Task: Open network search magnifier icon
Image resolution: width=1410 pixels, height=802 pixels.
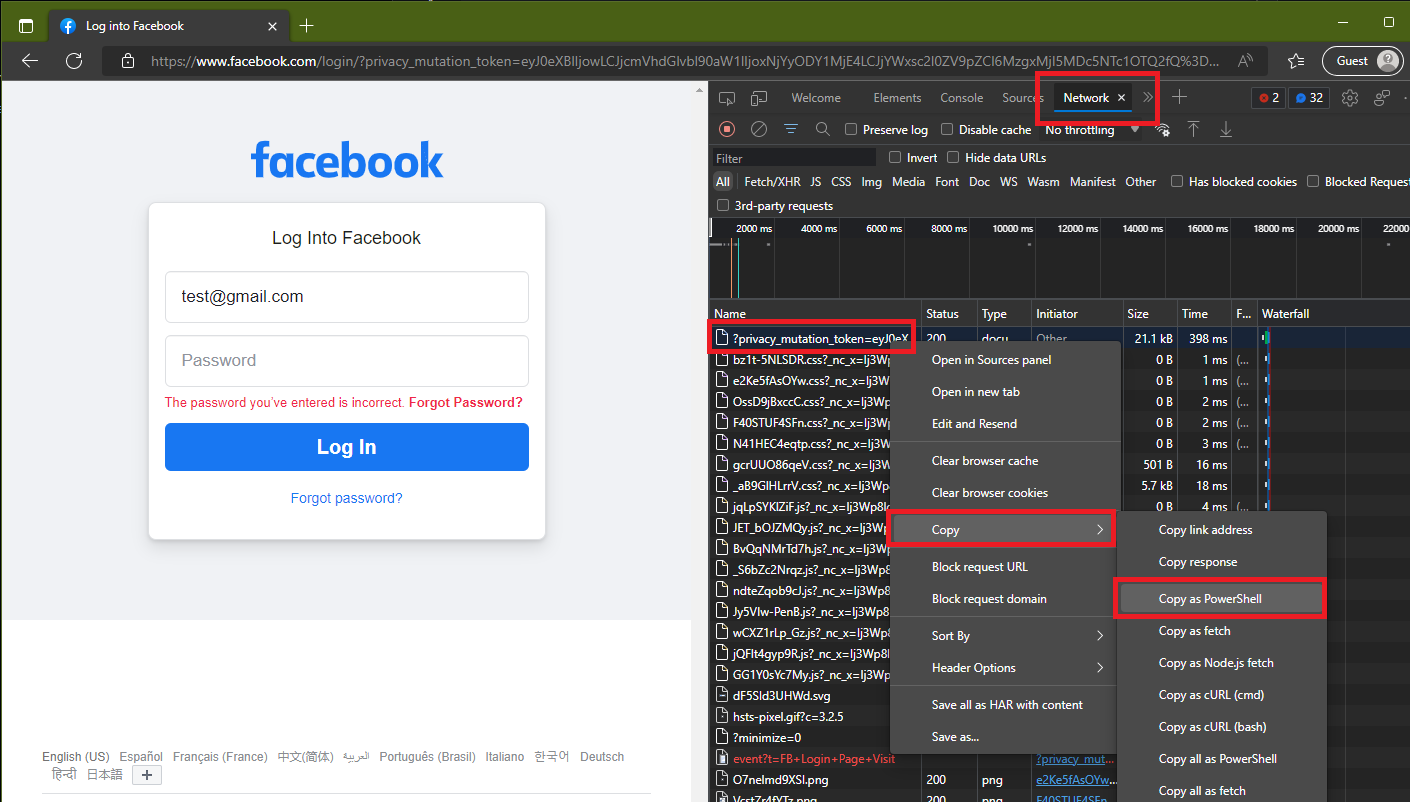Action: 822,129
